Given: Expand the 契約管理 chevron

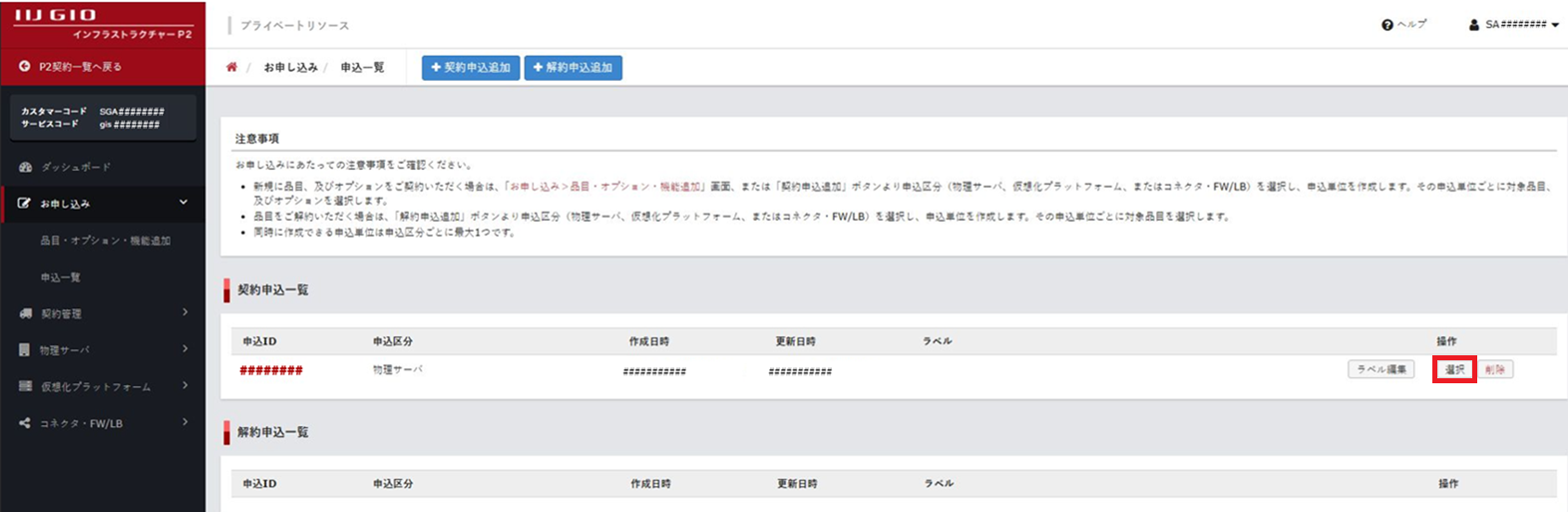Looking at the screenshot, I should 186,312.
